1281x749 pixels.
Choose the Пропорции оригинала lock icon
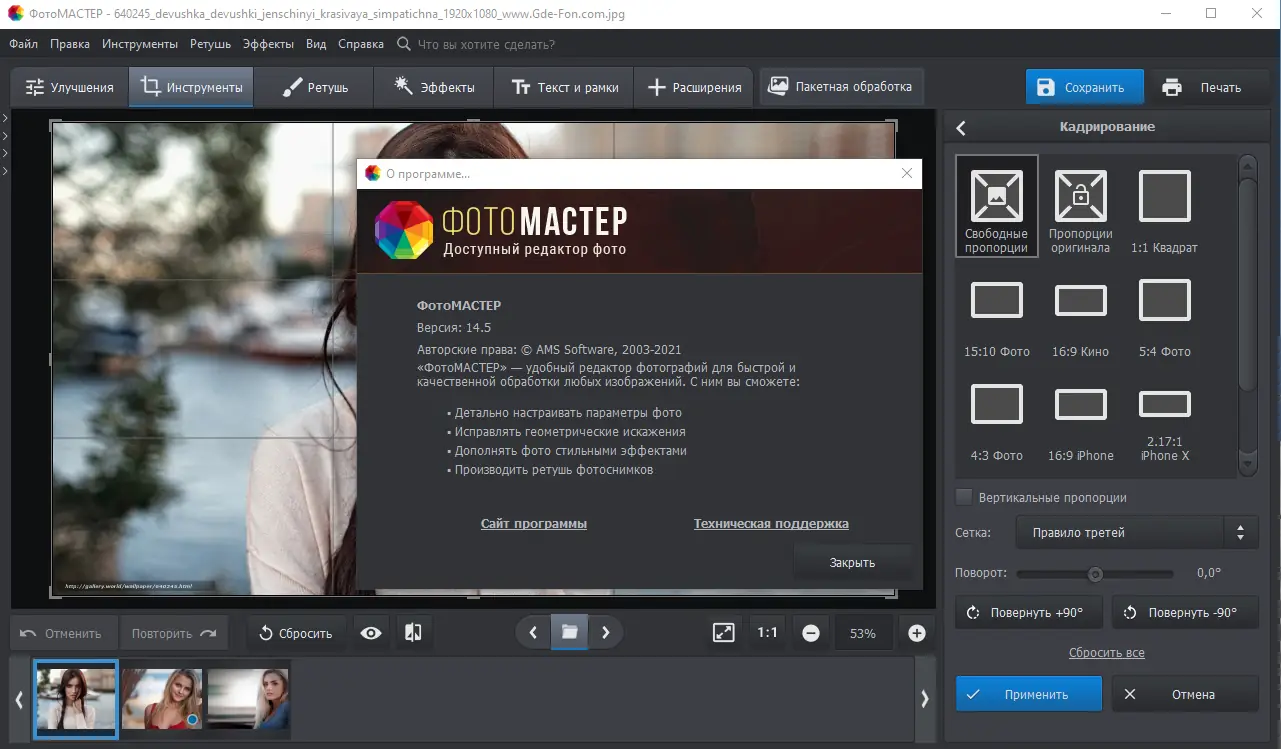pyautogui.click(x=1080, y=206)
